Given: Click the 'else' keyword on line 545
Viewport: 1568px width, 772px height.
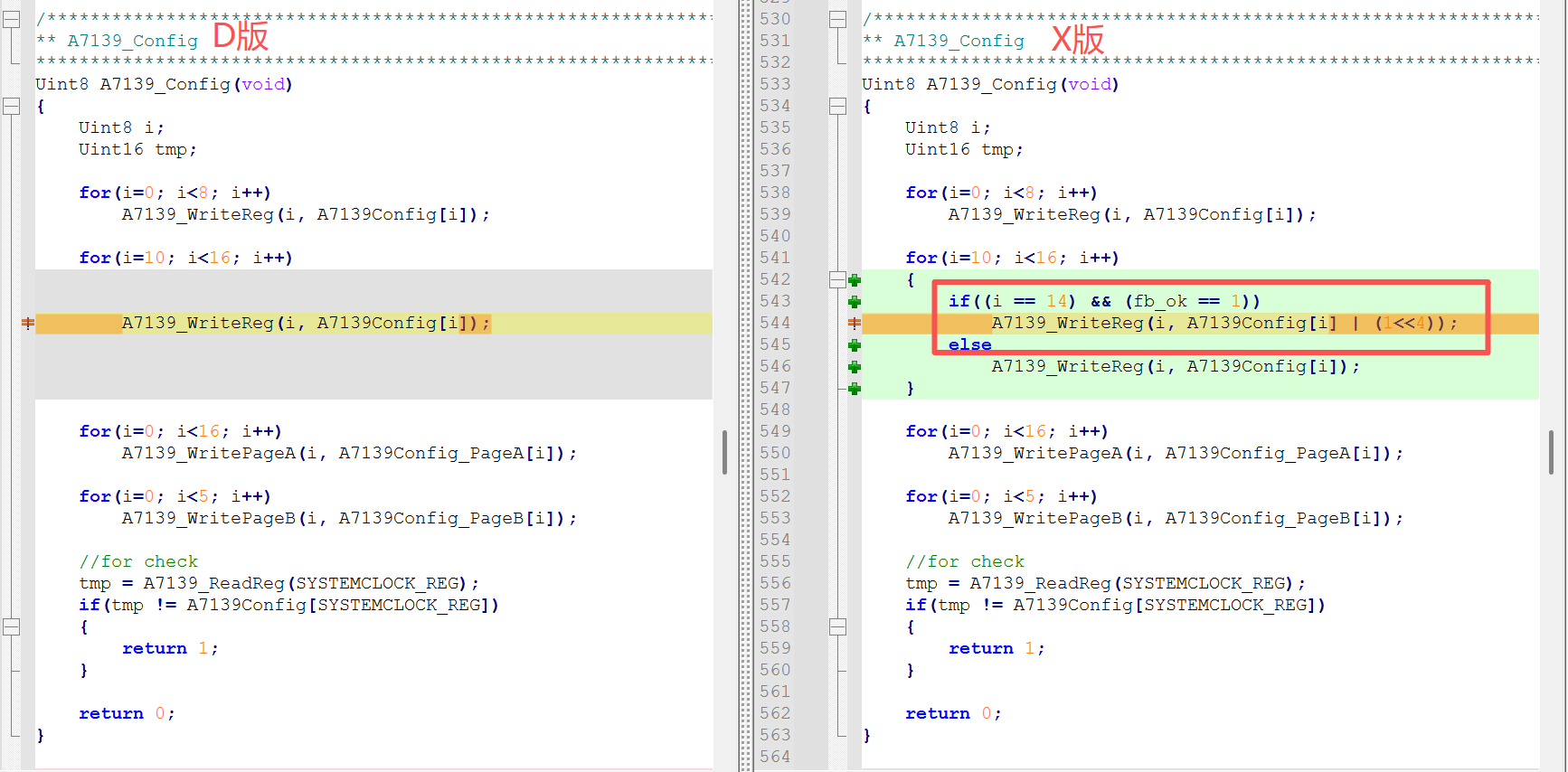Looking at the screenshot, I should (969, 345).
